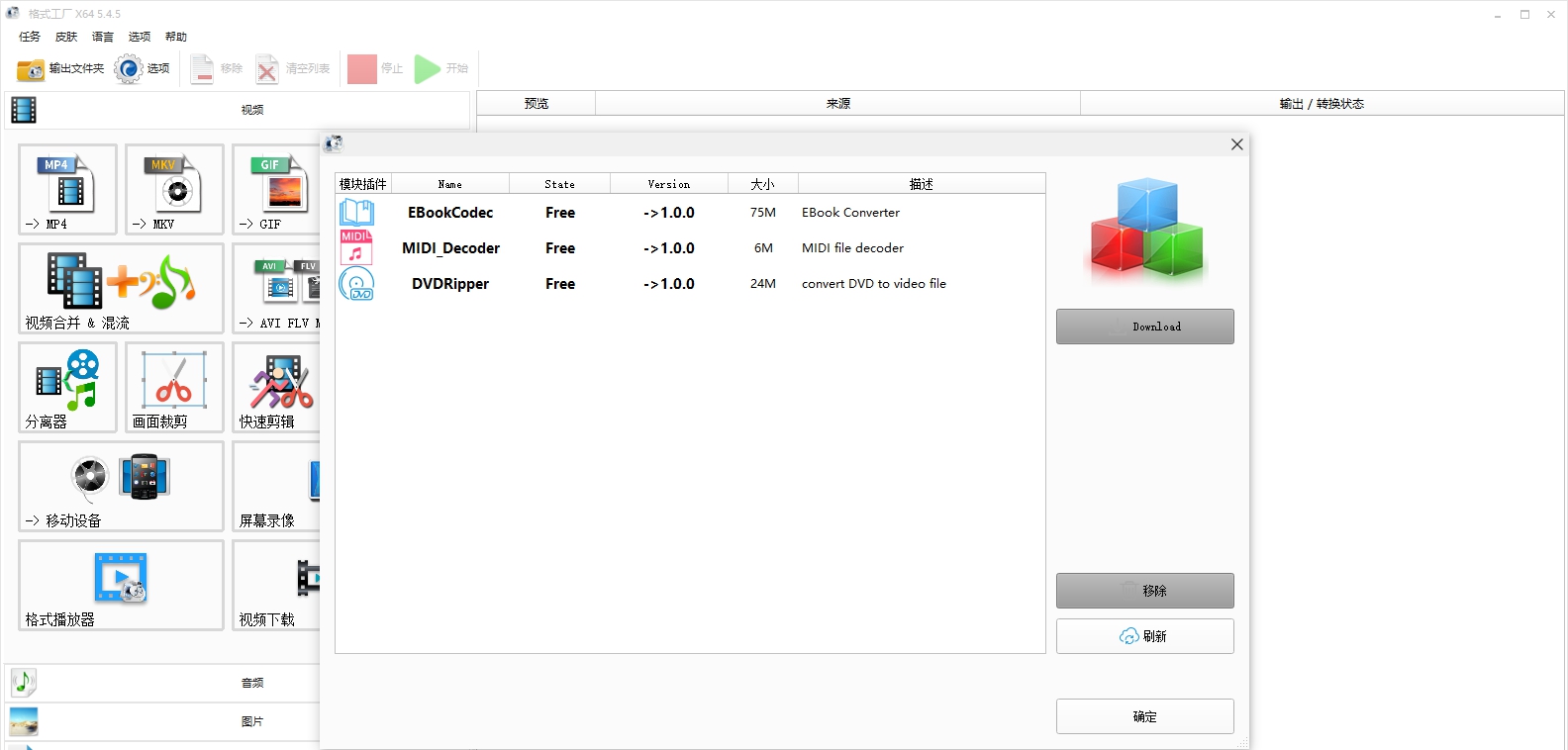Image resolution: width=1568 pixels, height=750 pixels.
Task: Select the DVDRipper plugin name
Action: 450,284
